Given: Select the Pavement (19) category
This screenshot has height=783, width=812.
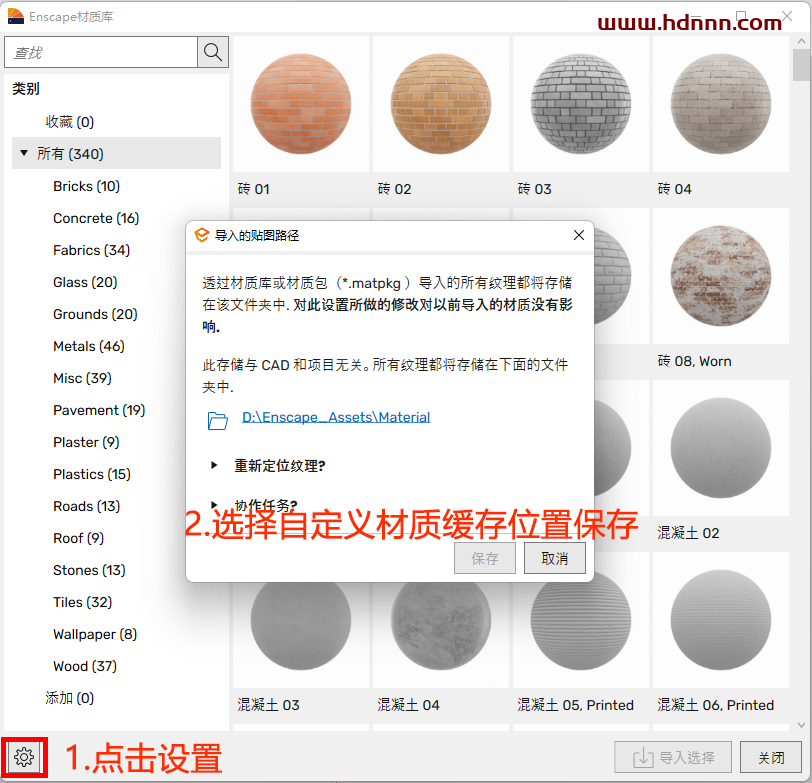Looking at the screenshot, I should pyautogui.click(x=99, y=410).
